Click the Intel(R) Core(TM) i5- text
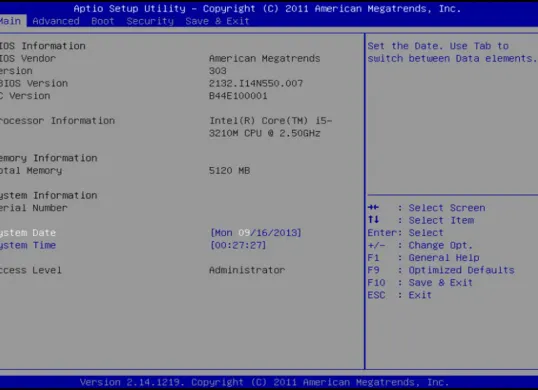 click(270, 121)
